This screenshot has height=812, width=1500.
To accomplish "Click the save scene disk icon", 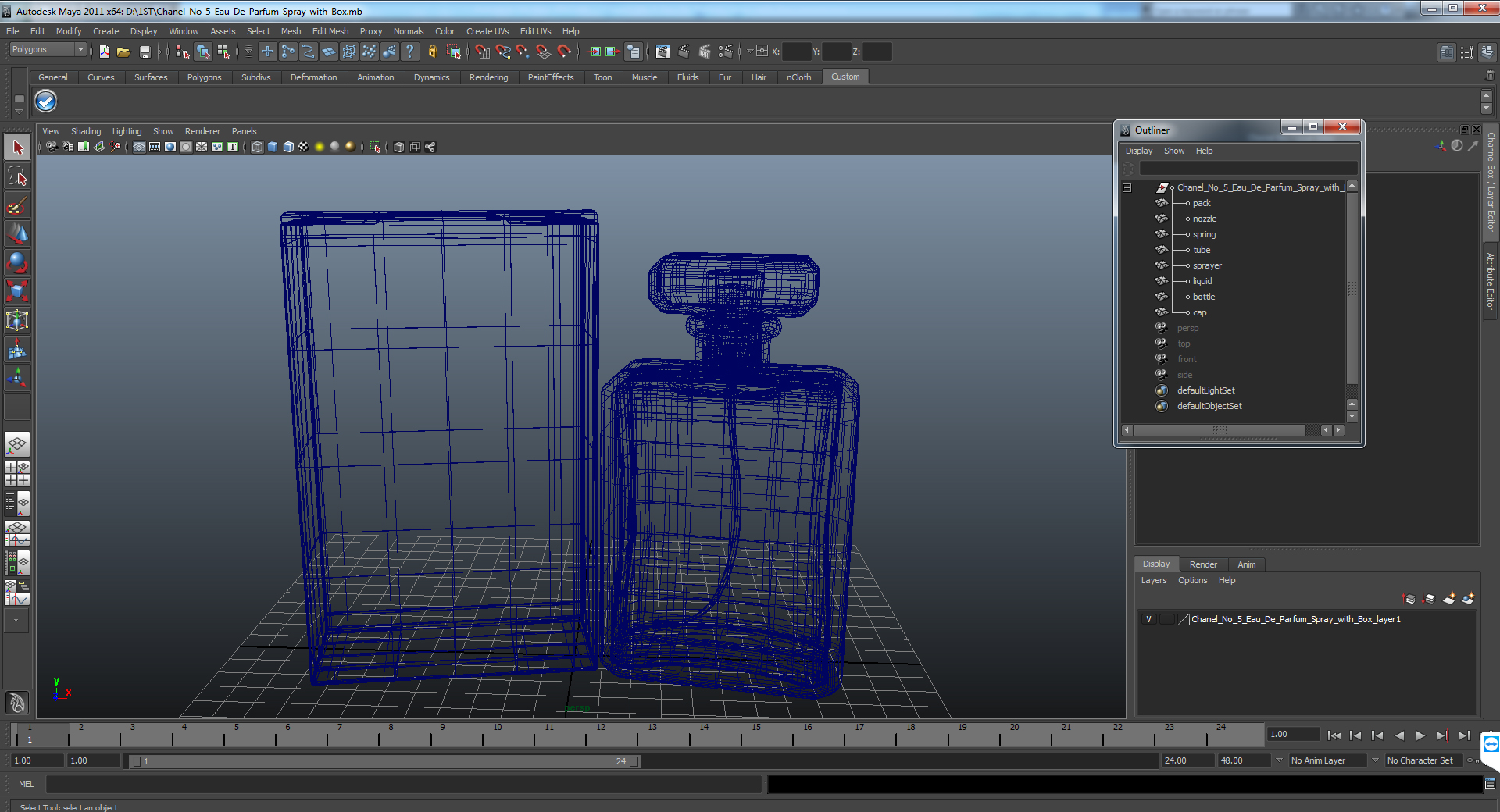I will tap(145, 52).
